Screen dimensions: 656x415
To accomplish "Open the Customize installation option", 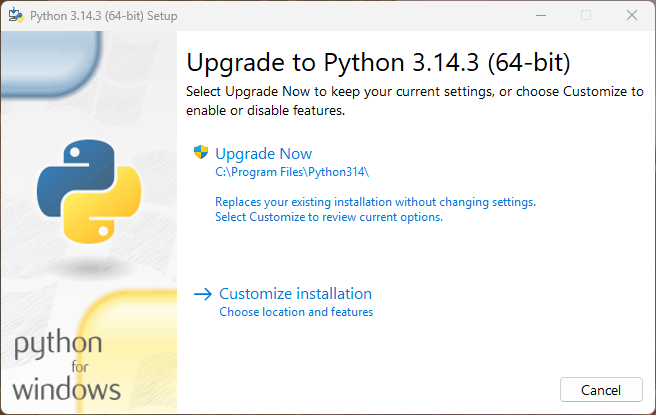I will click(295, 294).
